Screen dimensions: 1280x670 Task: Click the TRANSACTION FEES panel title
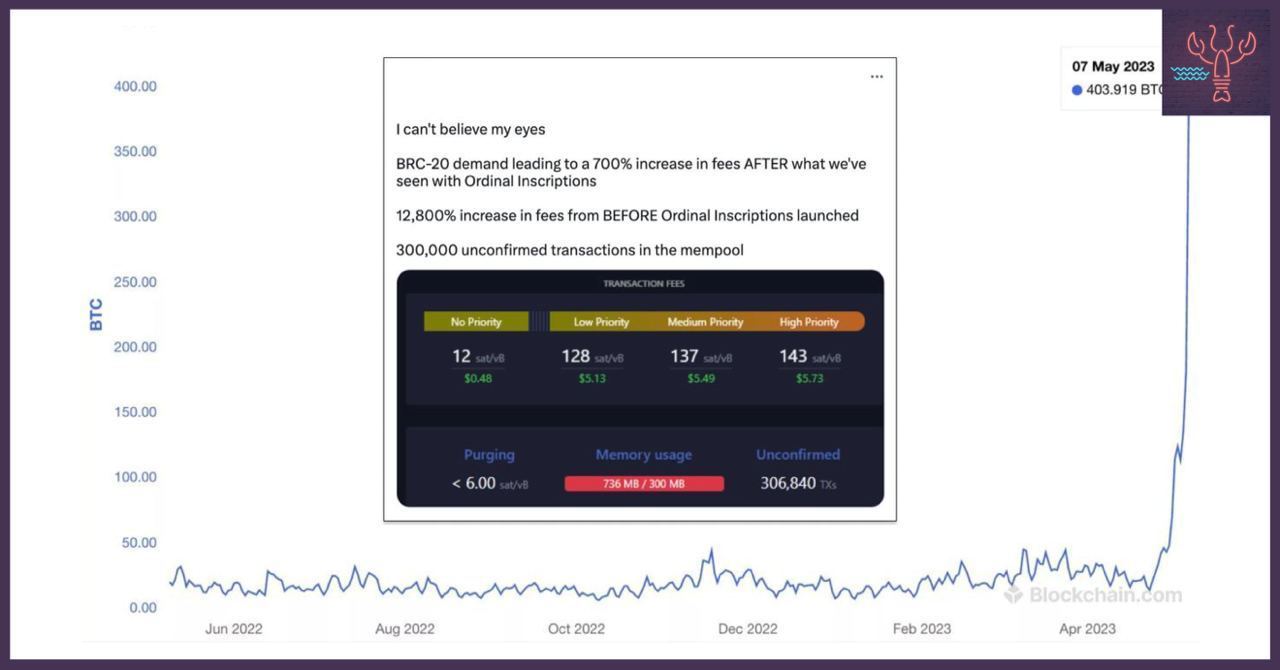click(644, 284)
